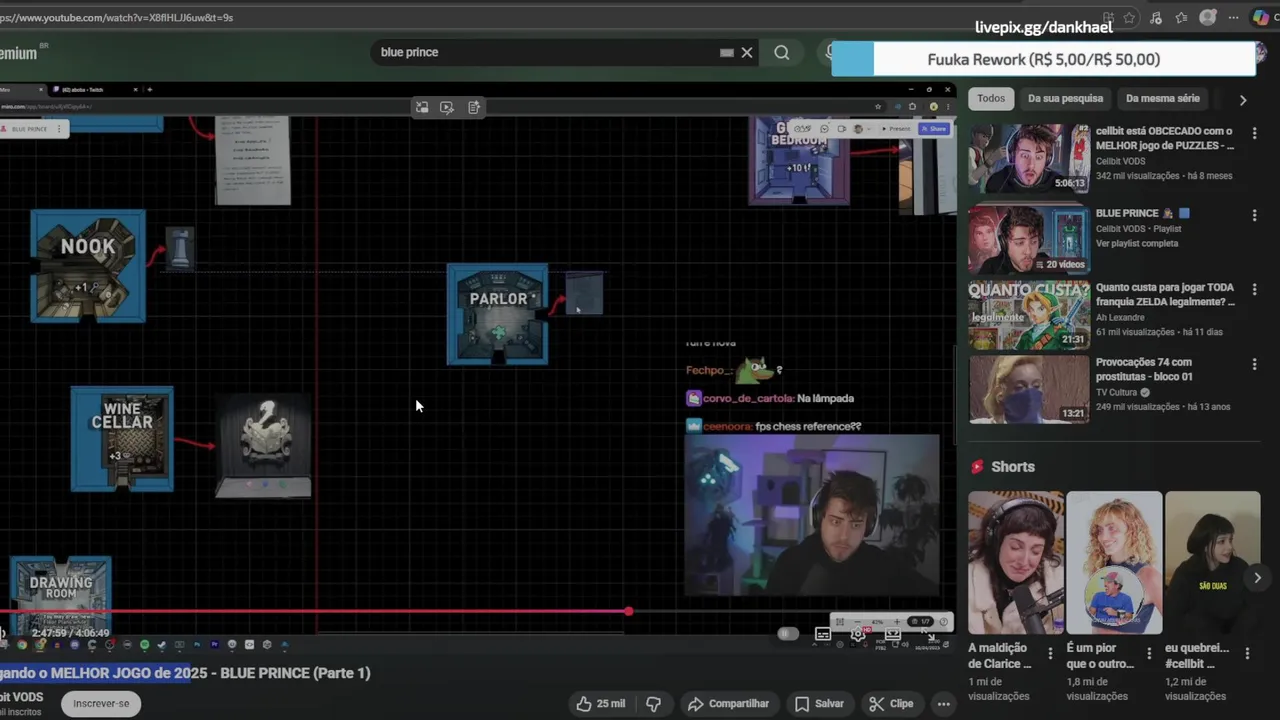This screenshot has height=720, width=1280.
Task: Click the YouTube search magnifier button
Action: click(781, 53)
